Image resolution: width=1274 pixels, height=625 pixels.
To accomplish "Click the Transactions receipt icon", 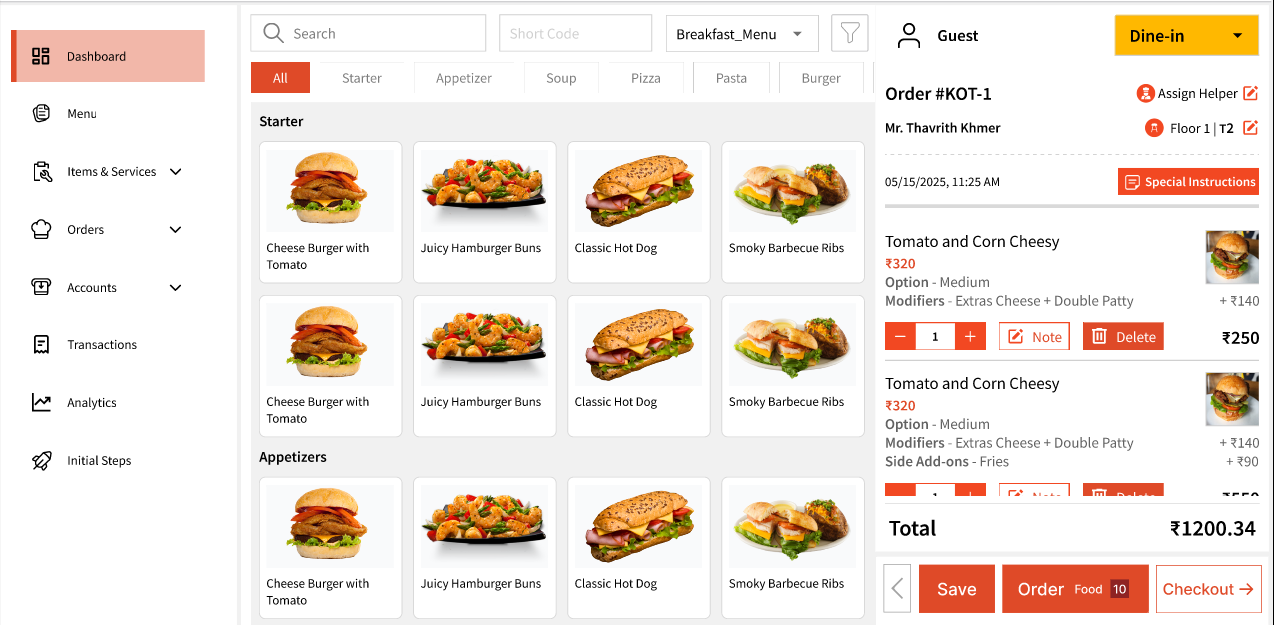I will click(41, 345).
